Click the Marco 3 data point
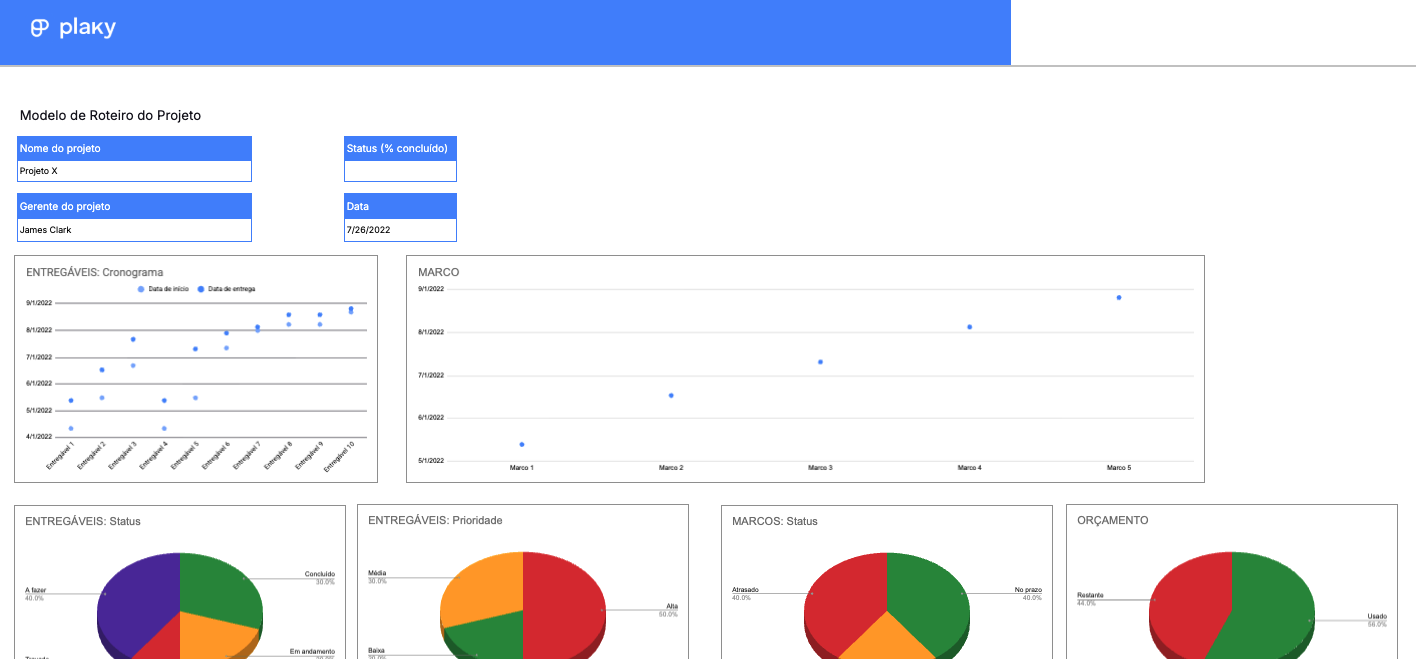The width and height of the screenshot is (1416, 659). point(820,362)
